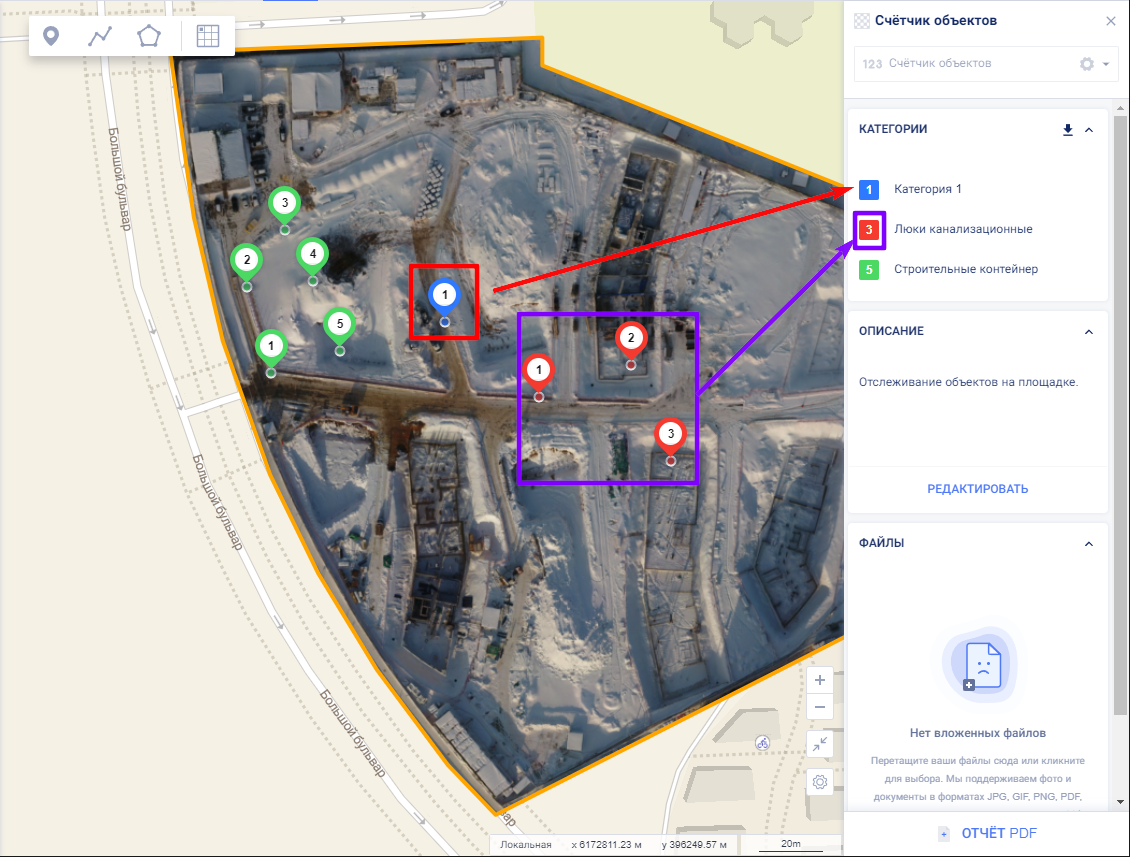1130x857 pixels.
Task: Collapse the ОПИСАНИЕ section
Action: pos(1089,332)
